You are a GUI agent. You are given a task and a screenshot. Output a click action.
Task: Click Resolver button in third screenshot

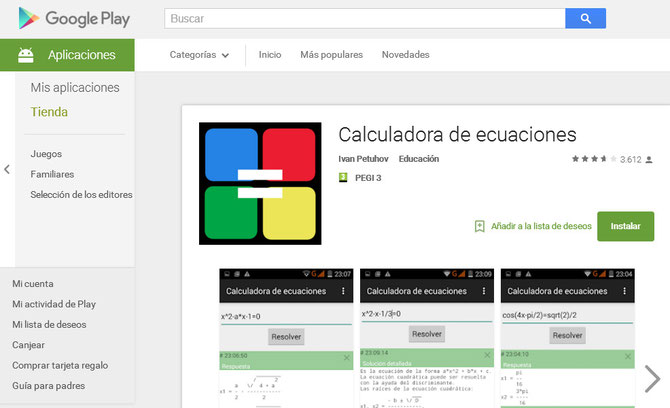click(567, 335)
